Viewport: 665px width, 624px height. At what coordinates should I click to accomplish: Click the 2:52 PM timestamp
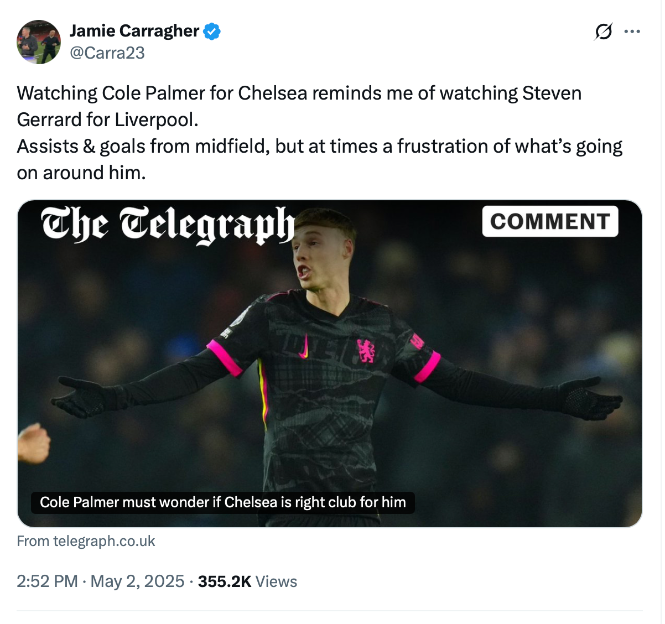click(48, 581)
